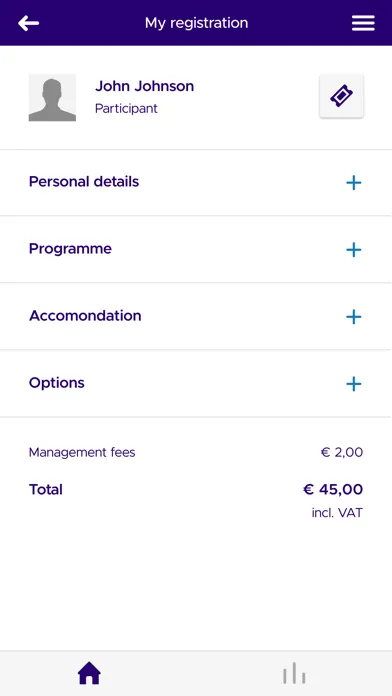The image size is (392, 696).
Task: Select the Options heading
Action: 57,383
